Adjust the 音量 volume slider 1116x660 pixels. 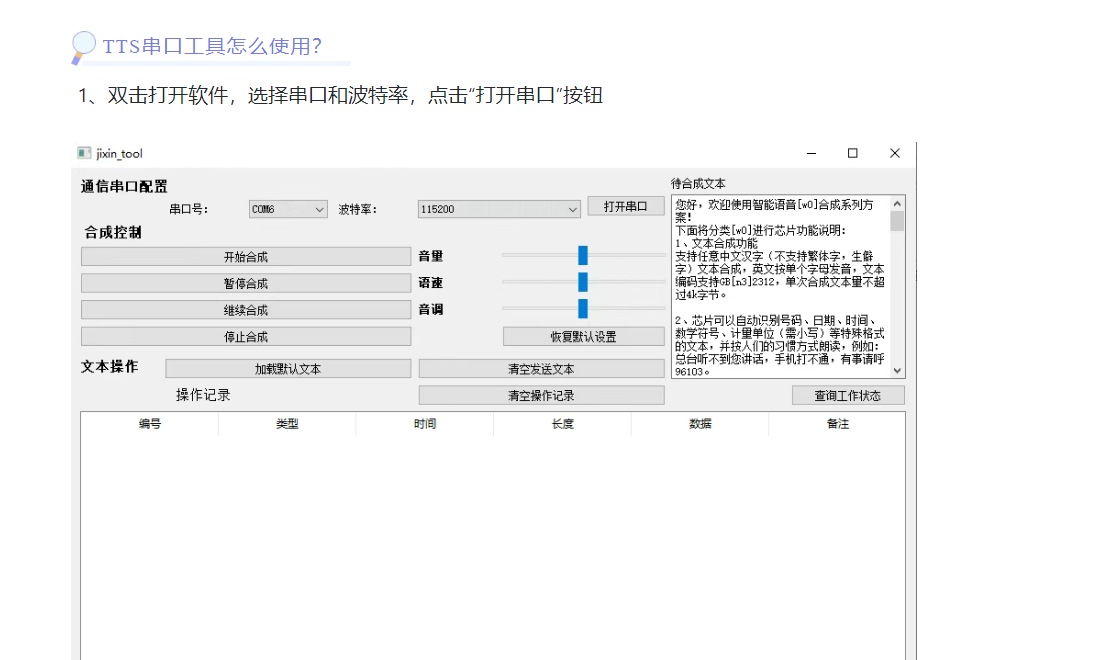pos(584,256)
